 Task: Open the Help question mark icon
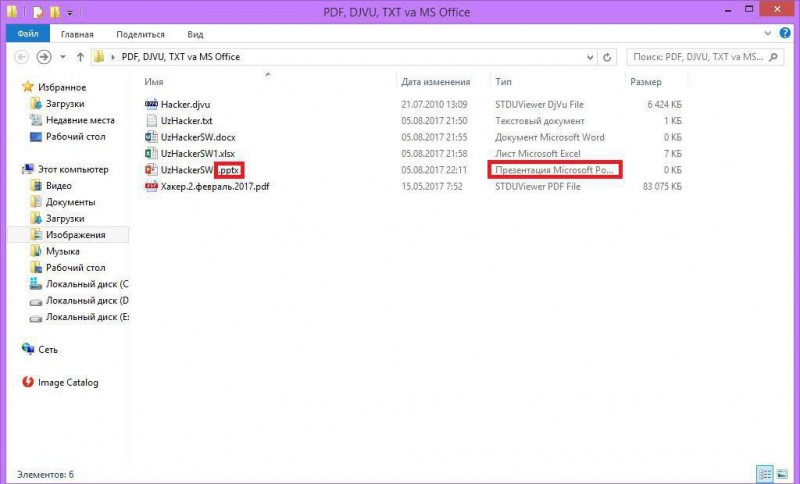click(x=785, y=34)
